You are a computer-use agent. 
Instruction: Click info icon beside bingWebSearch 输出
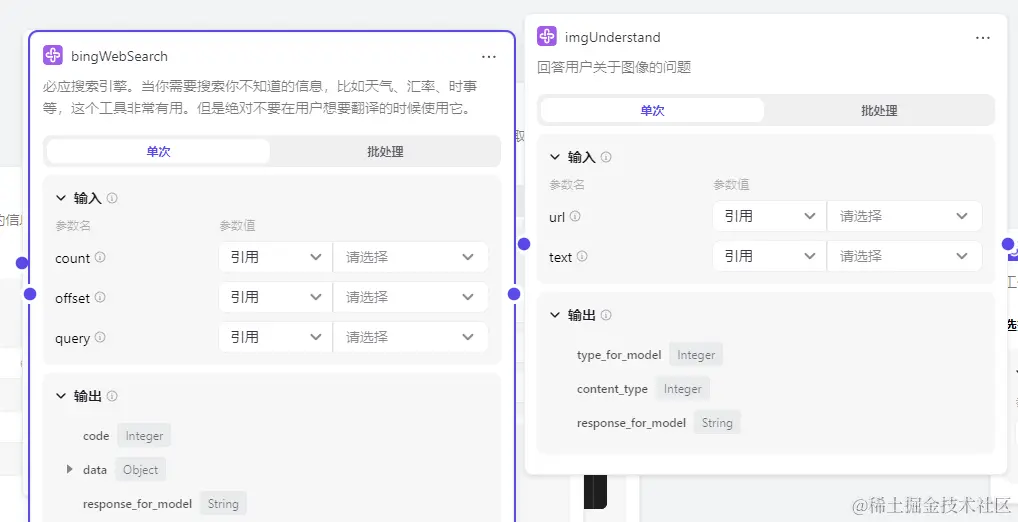pyautogui.click(x=112, y=395)
